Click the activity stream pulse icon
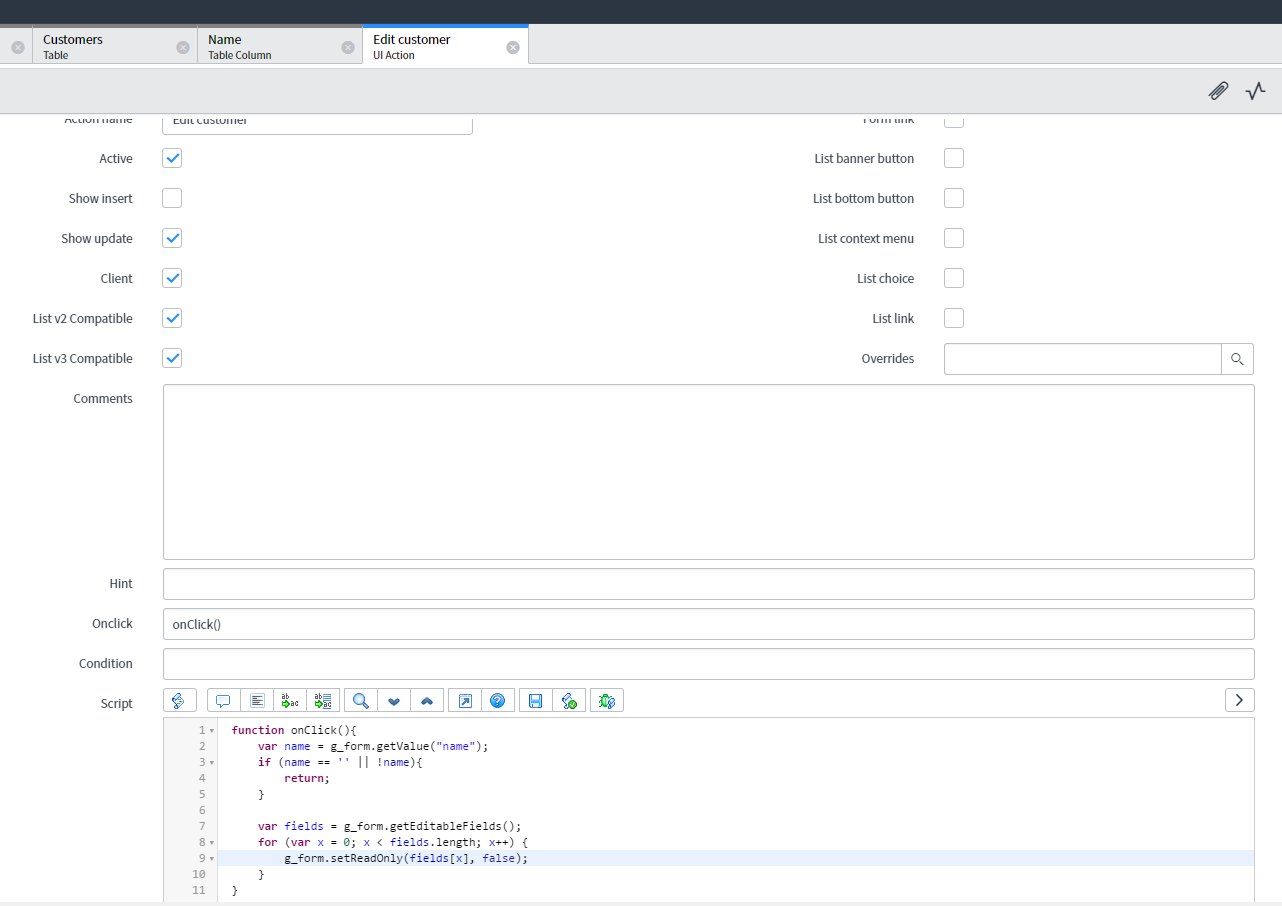This screenshot has width=1282, height=906. pyautogui.click(x=1255, y=91)
